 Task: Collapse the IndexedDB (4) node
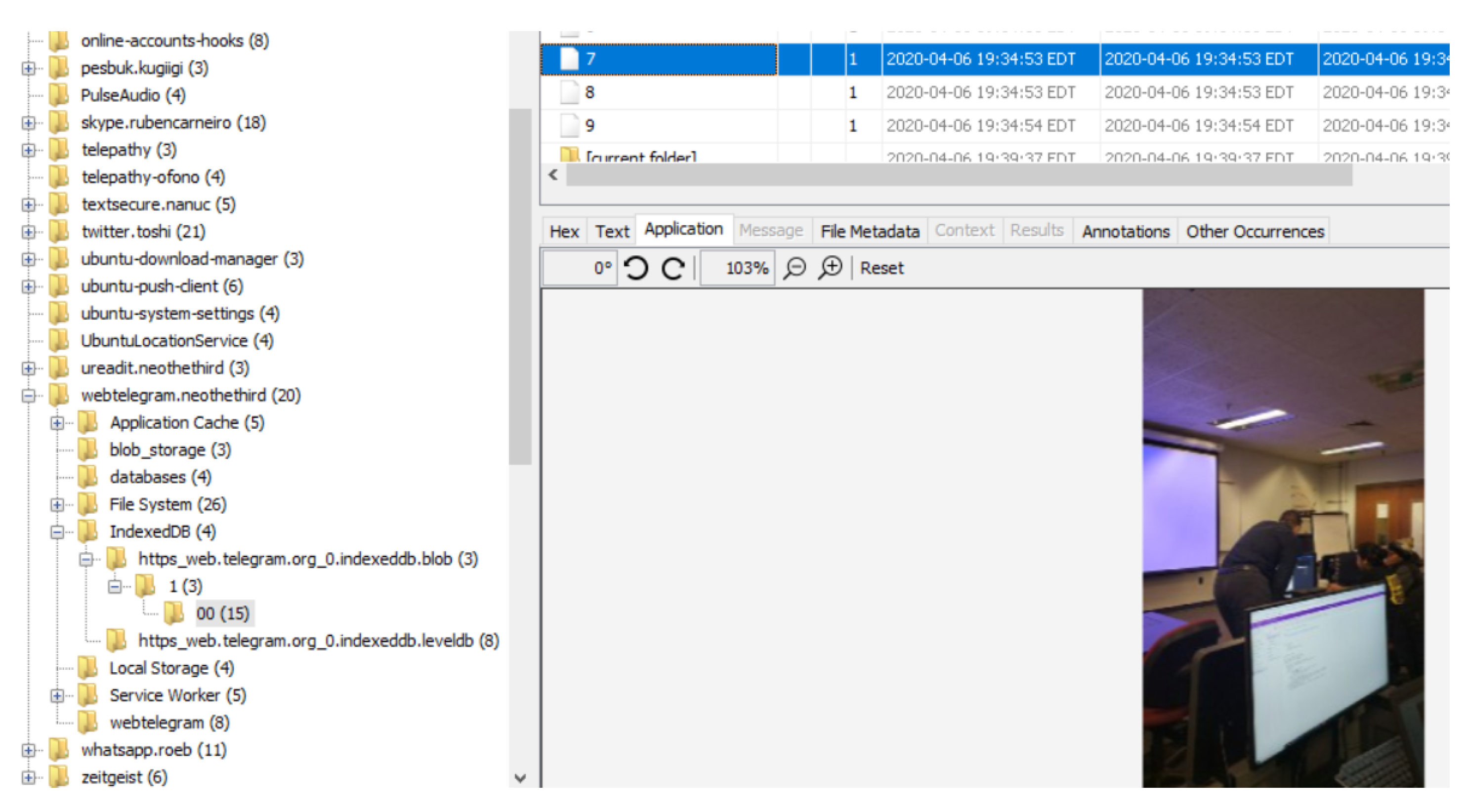pyautogui.click(x=57, y=532)
